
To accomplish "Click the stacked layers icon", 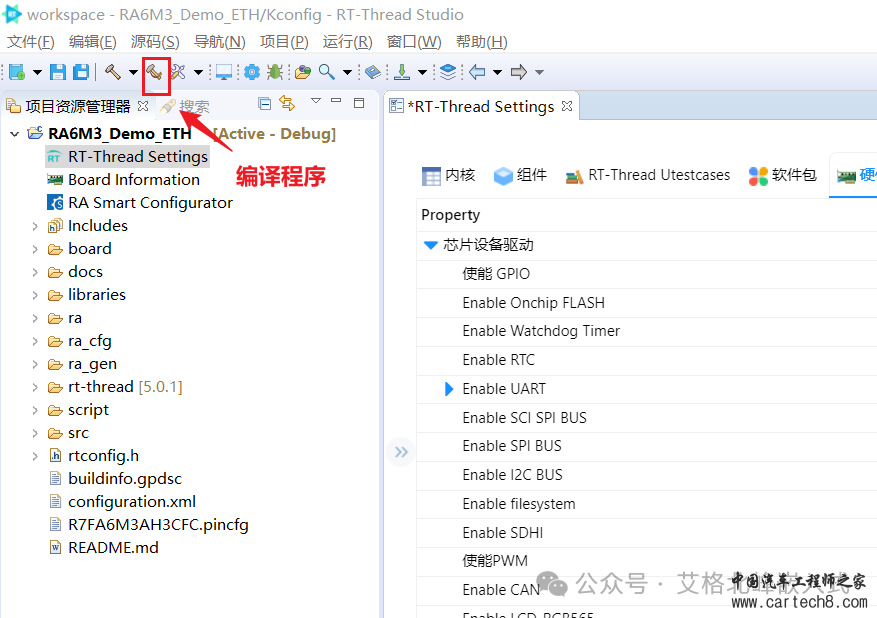I will [448, 72].
